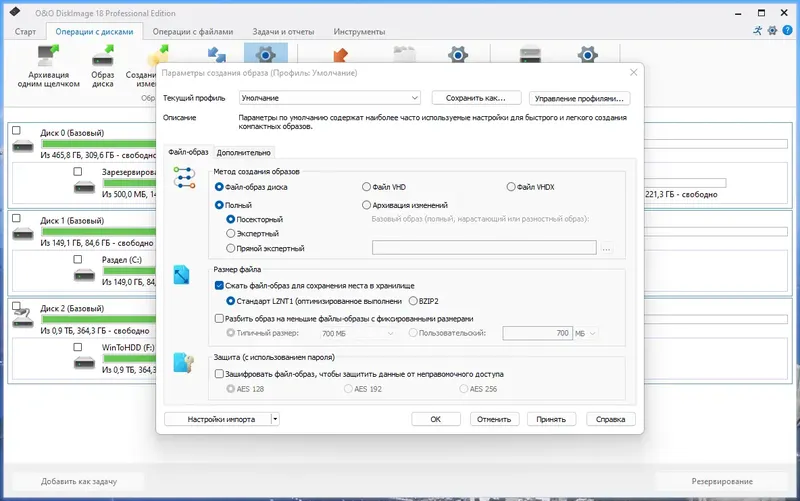The height and width of the screenshot is (501, 800).
Task: Click the Отменить button
Action: (494, 419)
